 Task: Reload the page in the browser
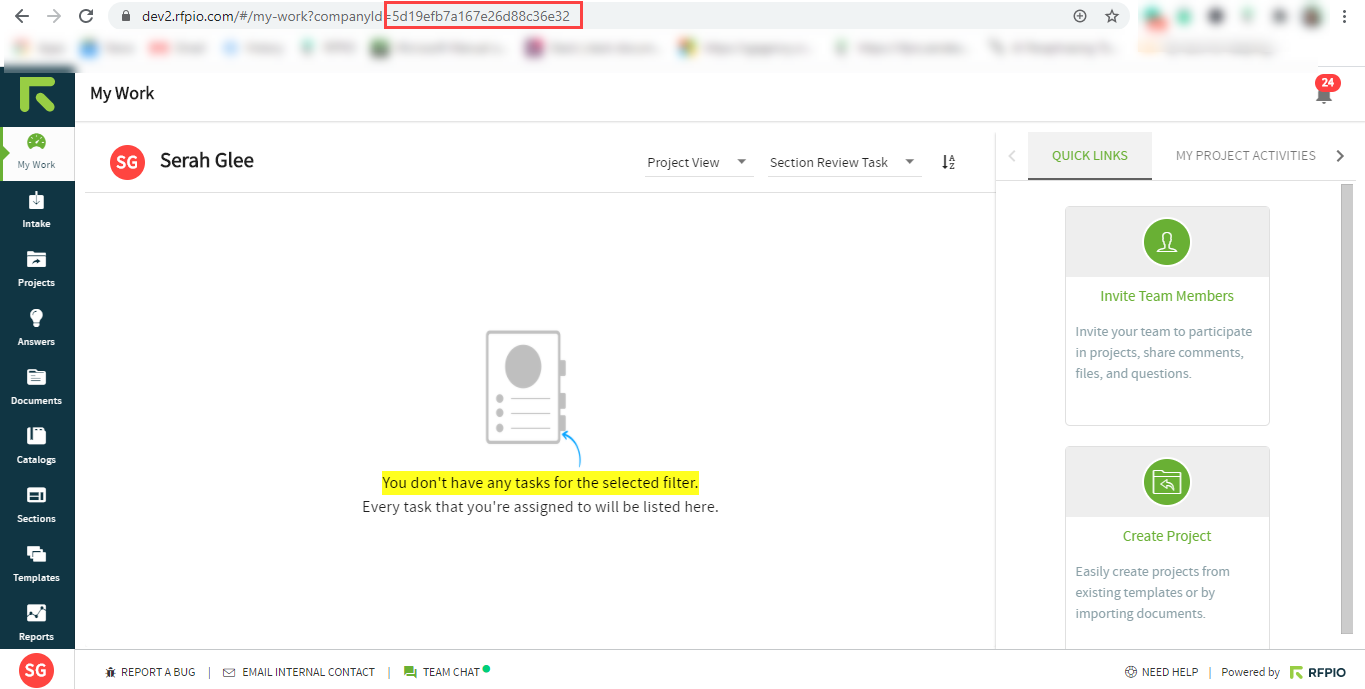86,16
